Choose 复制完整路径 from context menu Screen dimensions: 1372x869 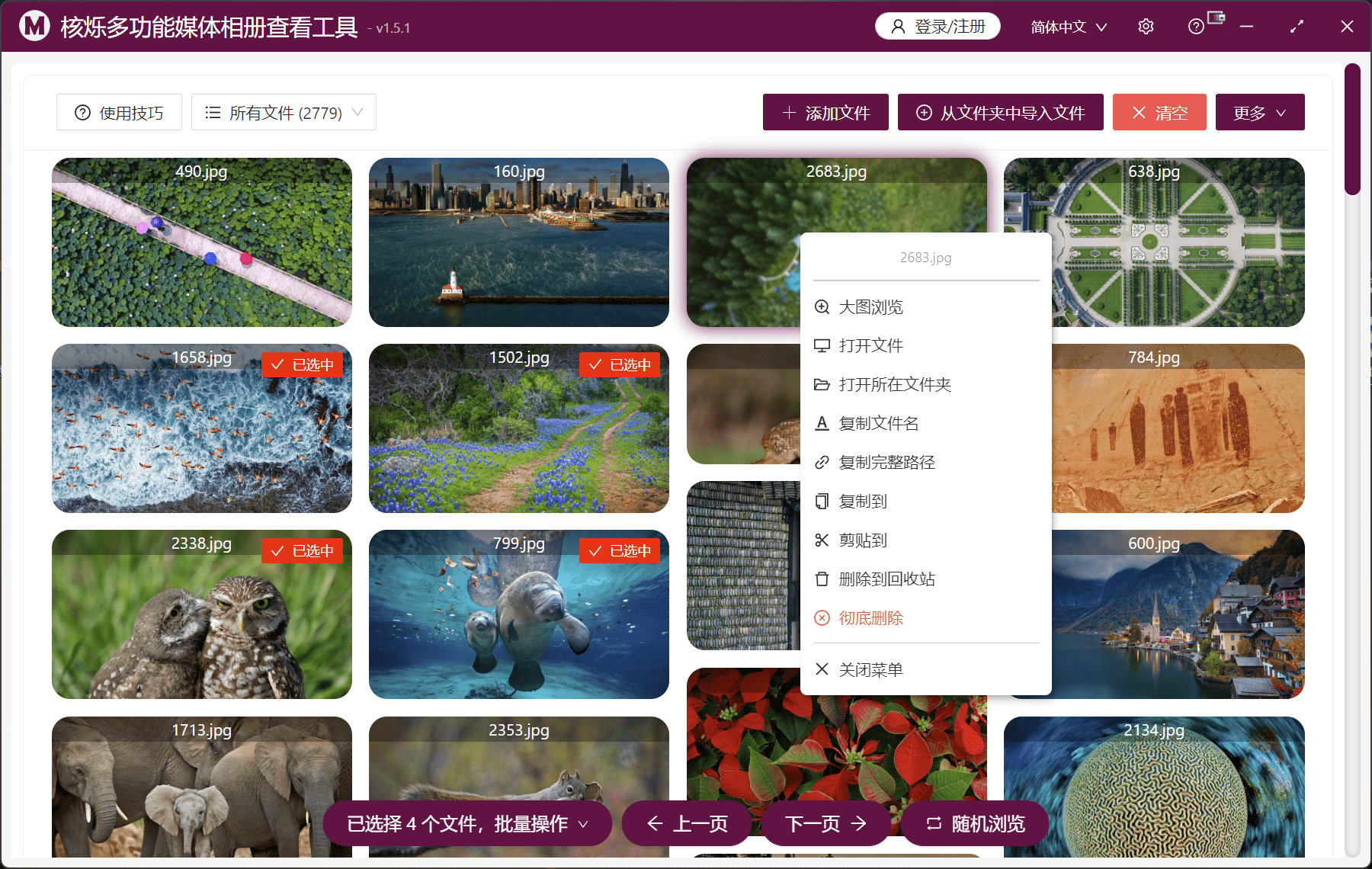(926, 462)
